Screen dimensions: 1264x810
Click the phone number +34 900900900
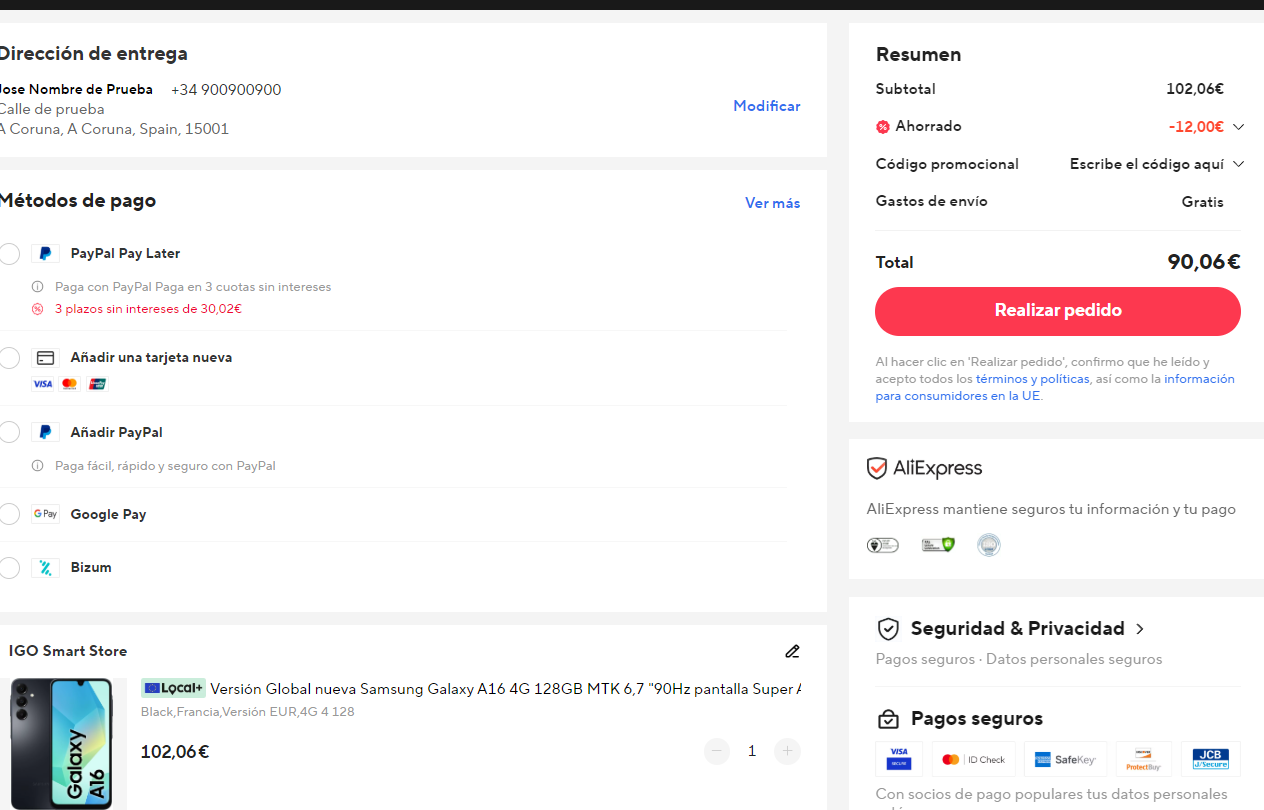226,90
